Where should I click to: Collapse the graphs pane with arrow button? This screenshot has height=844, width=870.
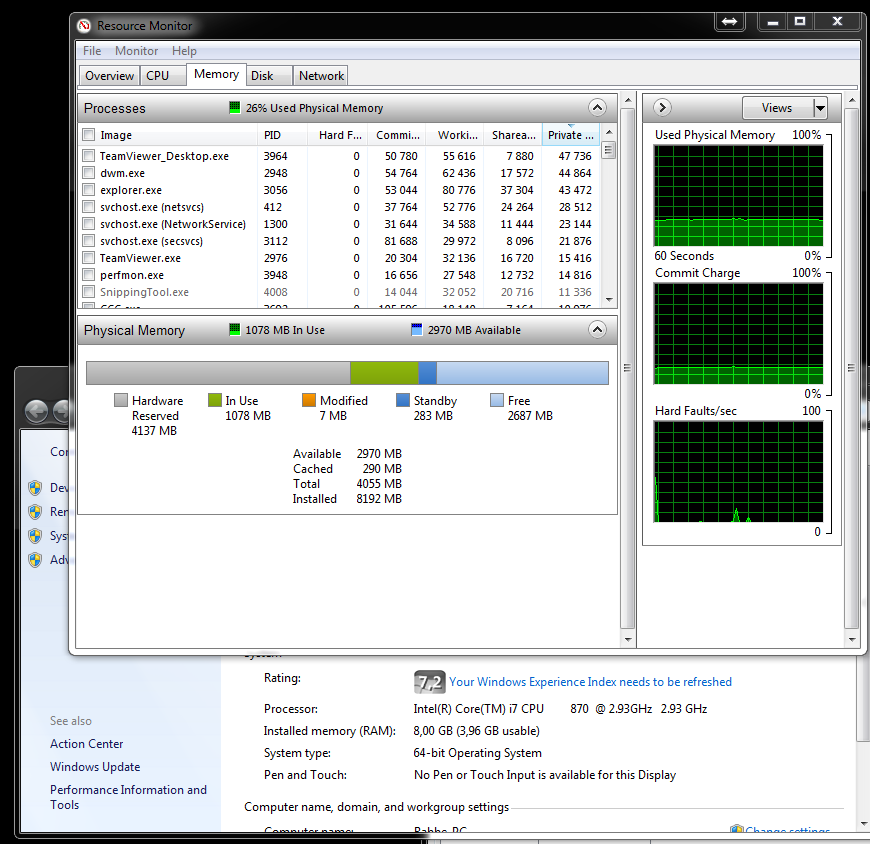tap(662, 107)
